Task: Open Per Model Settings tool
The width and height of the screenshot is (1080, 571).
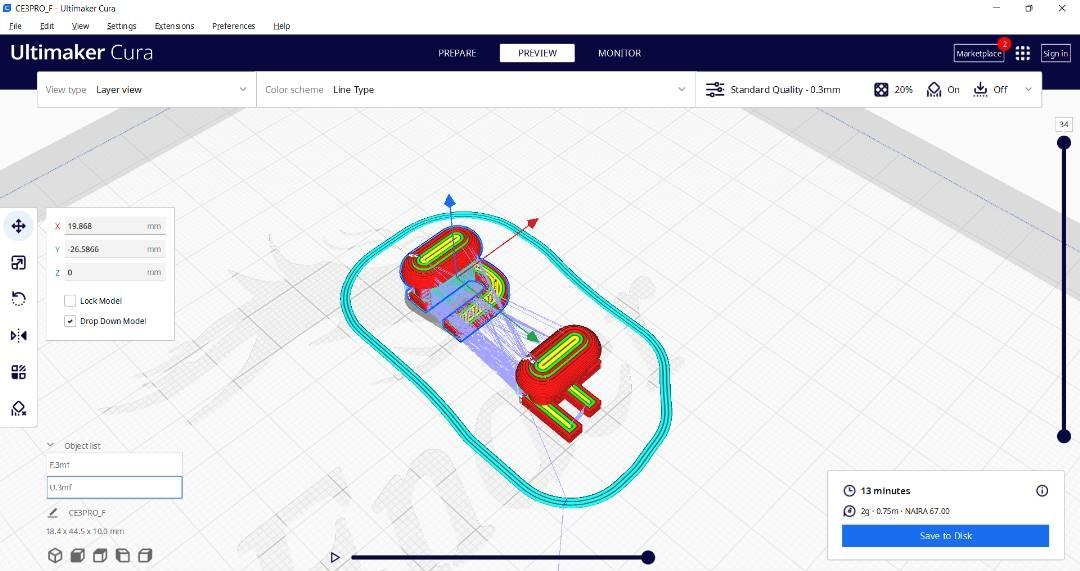Action: point(19,372)
